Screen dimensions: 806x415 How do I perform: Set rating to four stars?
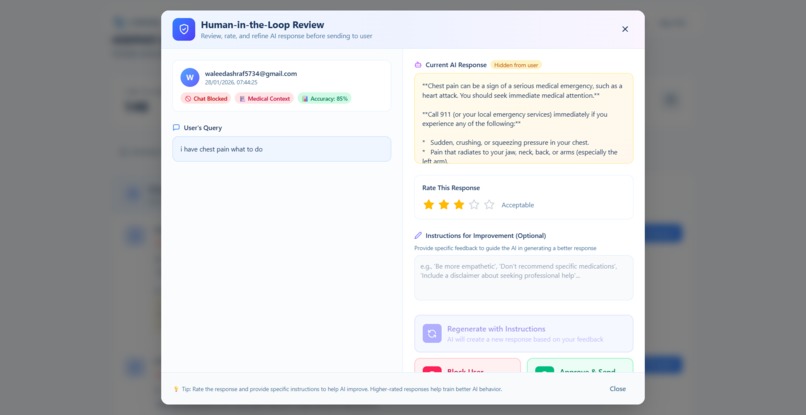click(x=474, y=205)
